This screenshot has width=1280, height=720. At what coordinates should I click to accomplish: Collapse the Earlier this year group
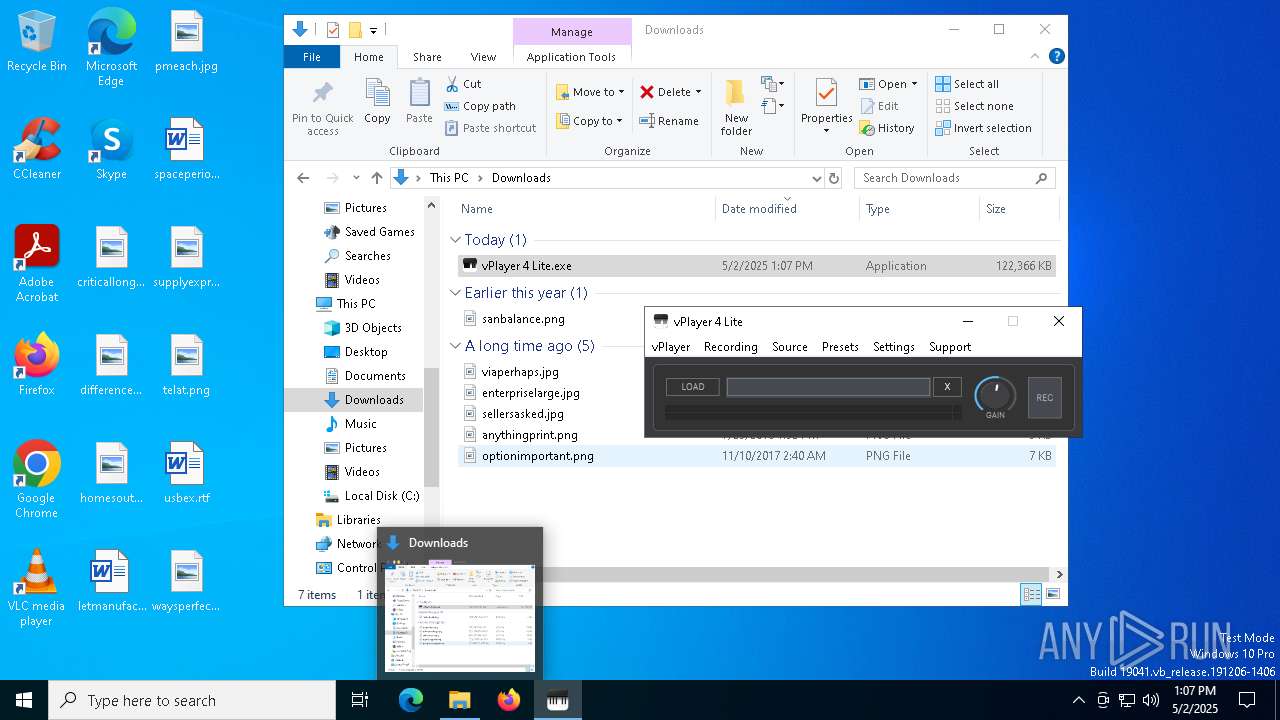coord(455,293)
